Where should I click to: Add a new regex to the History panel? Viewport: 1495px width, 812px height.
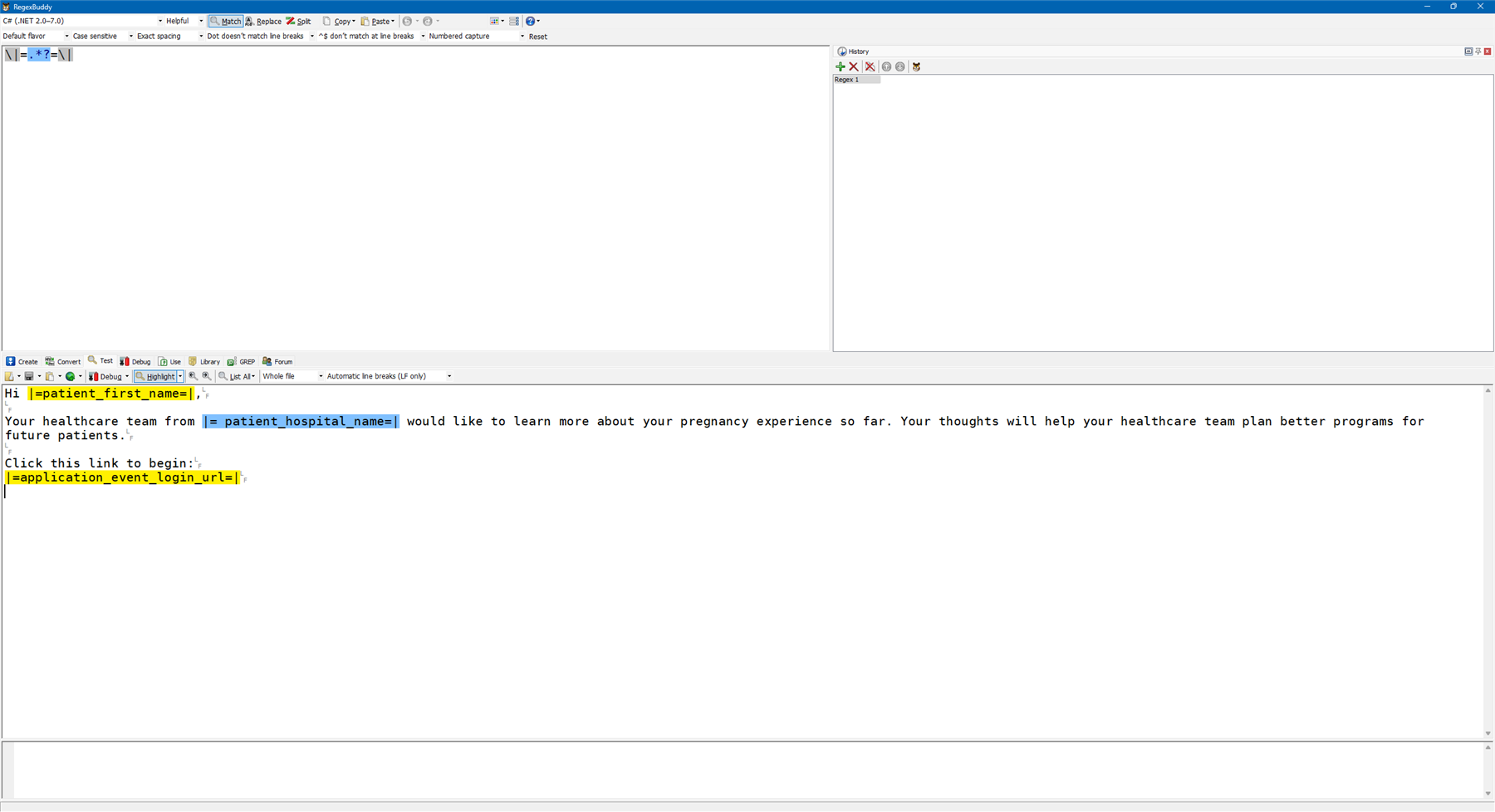[840, 66]
